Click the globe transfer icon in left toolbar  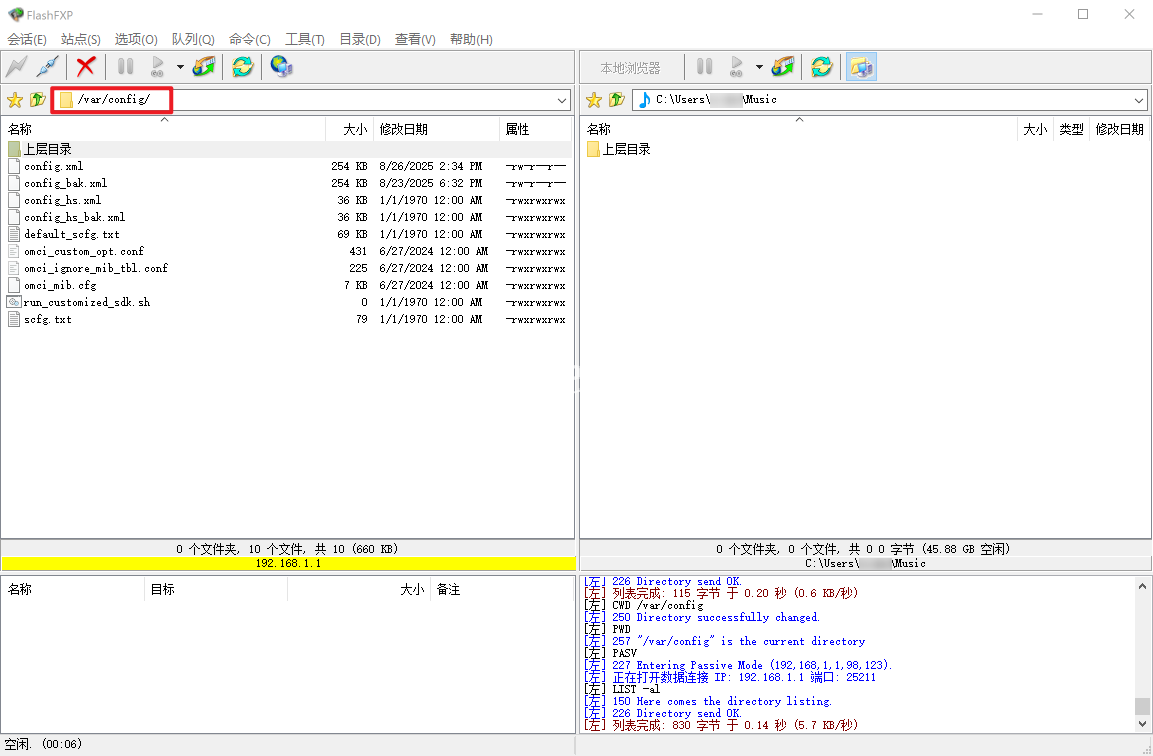204,67
